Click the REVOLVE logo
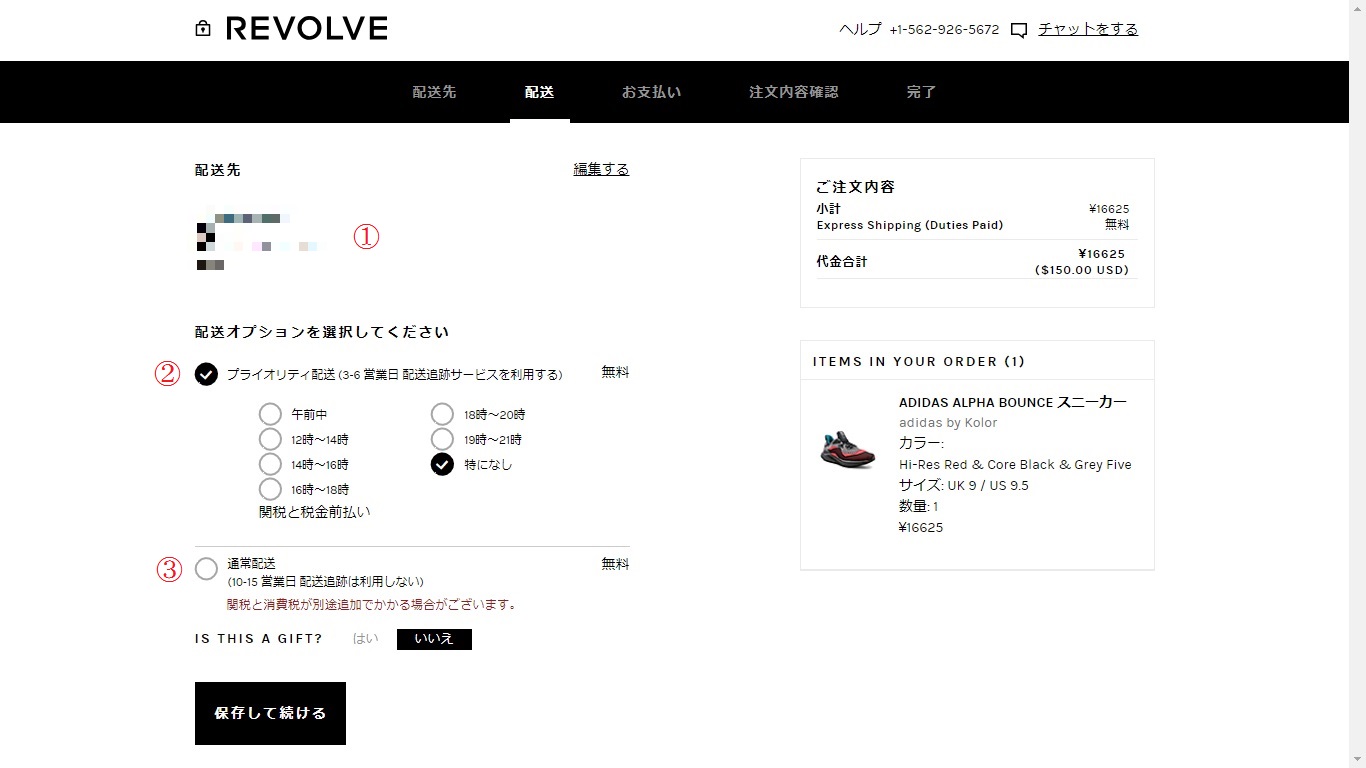 click(x=306, y=29)
